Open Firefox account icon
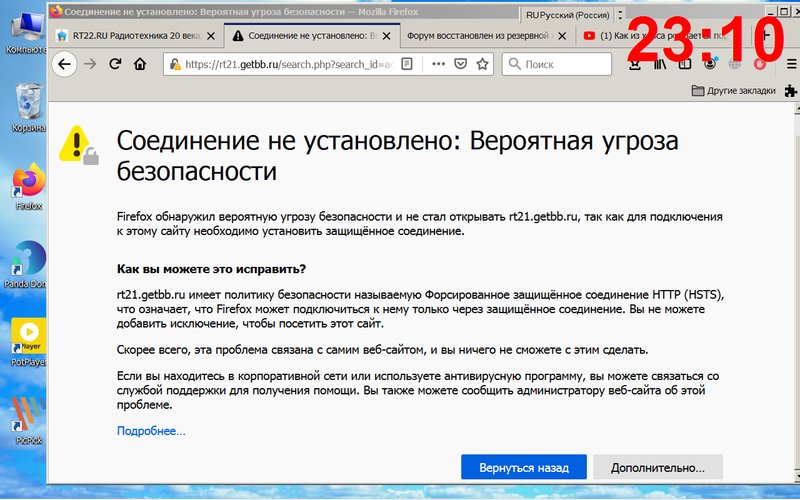Image resolution: width=800 pixels, height=500 pixels. pos(710,64)
